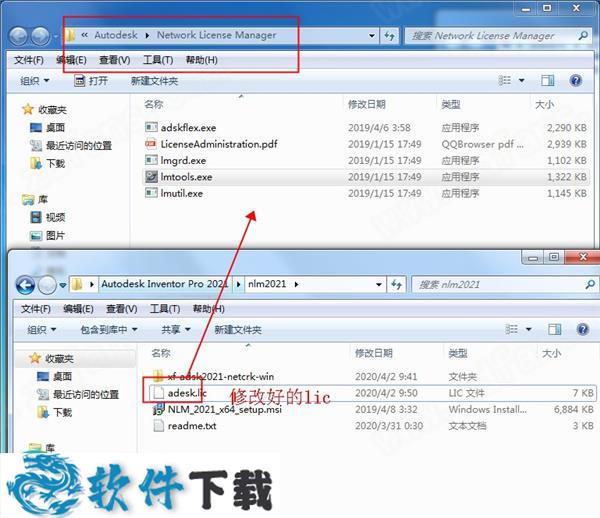The width and height of the screenshot is (600, 518).
Task: Toggle preview pane icon in nlm2021 toolbar
Action: point(554,329)
